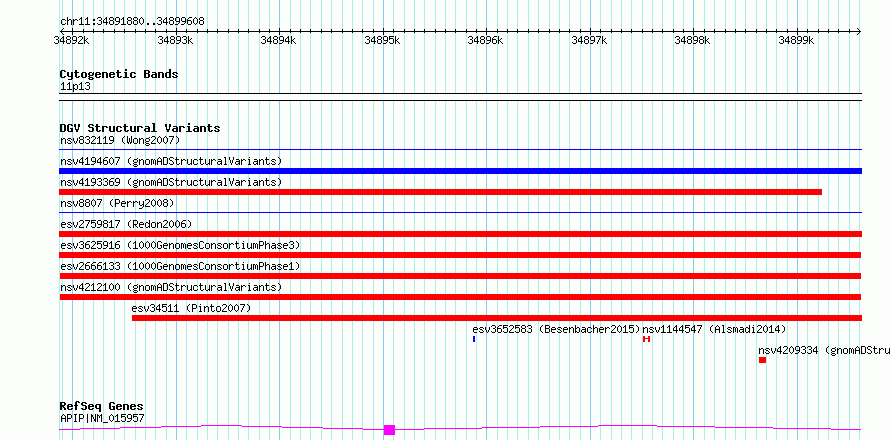Image resolution: width=890 pixels, height=440 pixels.
Task: Select the small red nsv1144547 variant glyph
Action: tap(646, 339)
